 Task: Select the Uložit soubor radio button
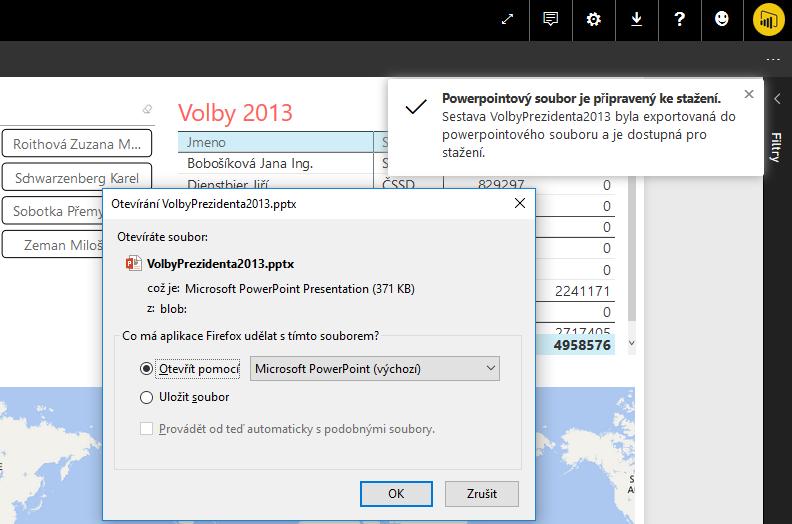(x=146, y=398)
